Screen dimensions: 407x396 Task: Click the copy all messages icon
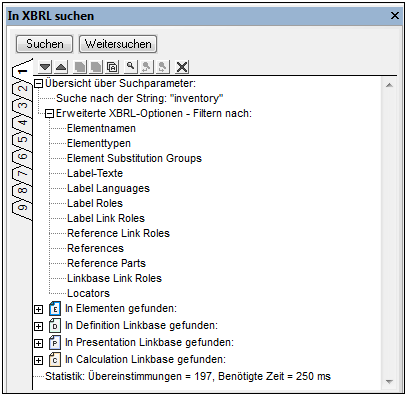tap(113, 67)
